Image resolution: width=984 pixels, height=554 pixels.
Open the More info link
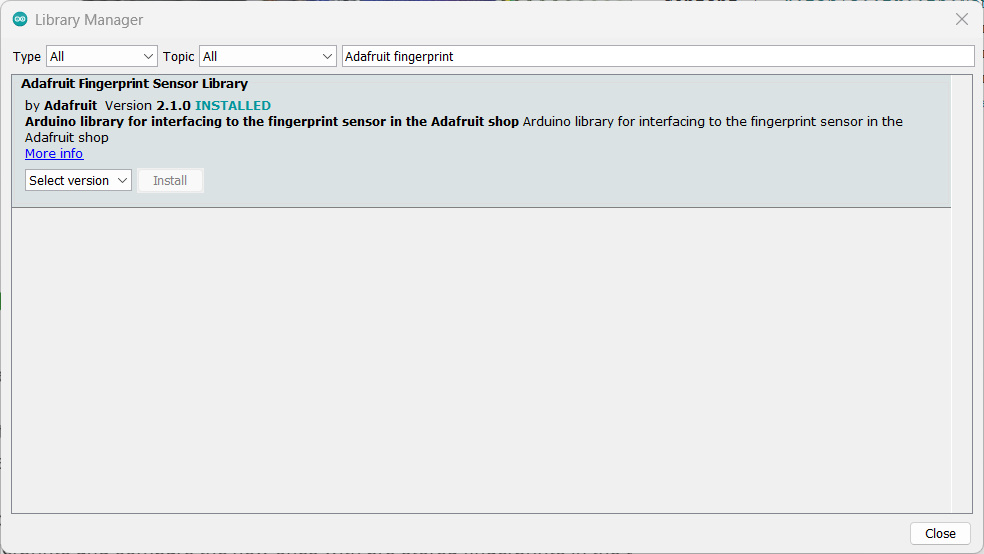point(54,154)
